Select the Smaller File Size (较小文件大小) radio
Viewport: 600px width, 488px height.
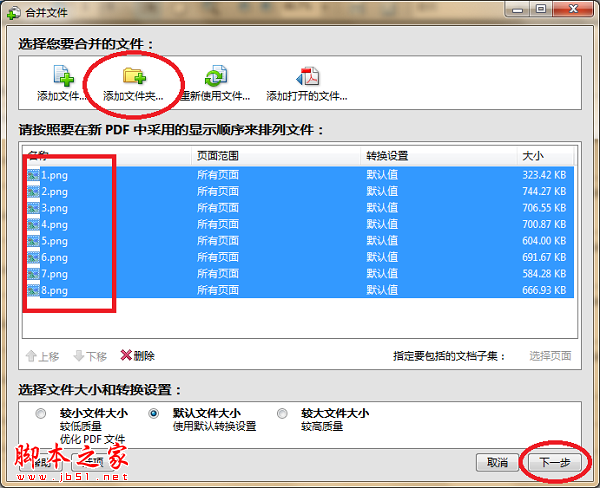pyautogui.click(x=41, y=414)
